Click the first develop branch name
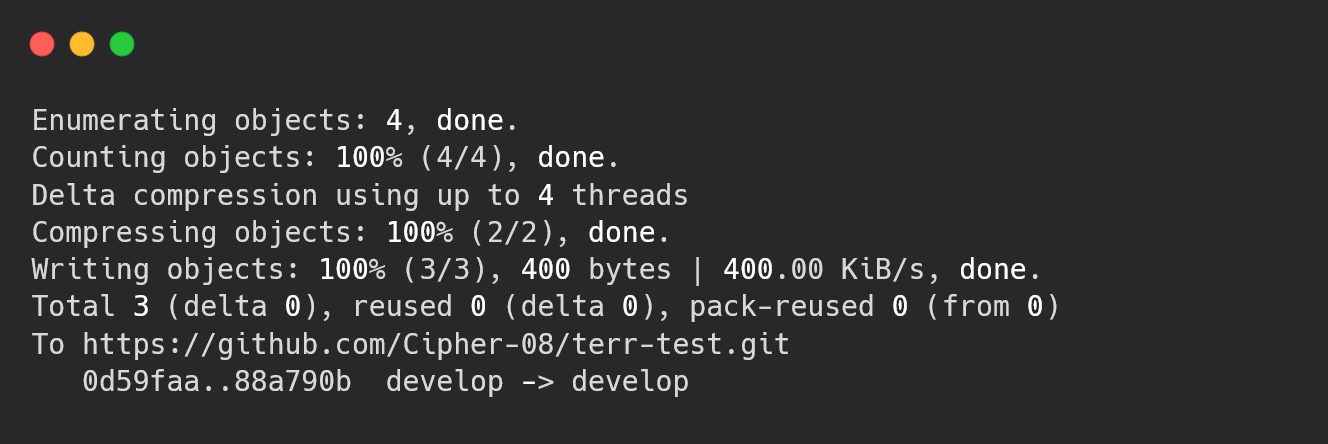 tap(445, 382)
